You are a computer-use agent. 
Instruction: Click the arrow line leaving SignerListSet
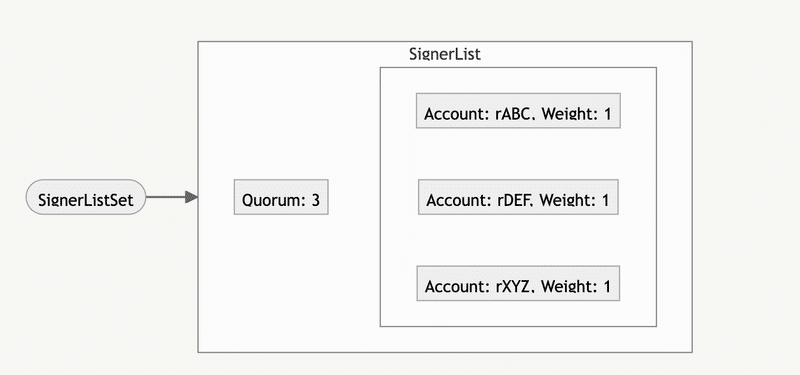coord(165,197)
